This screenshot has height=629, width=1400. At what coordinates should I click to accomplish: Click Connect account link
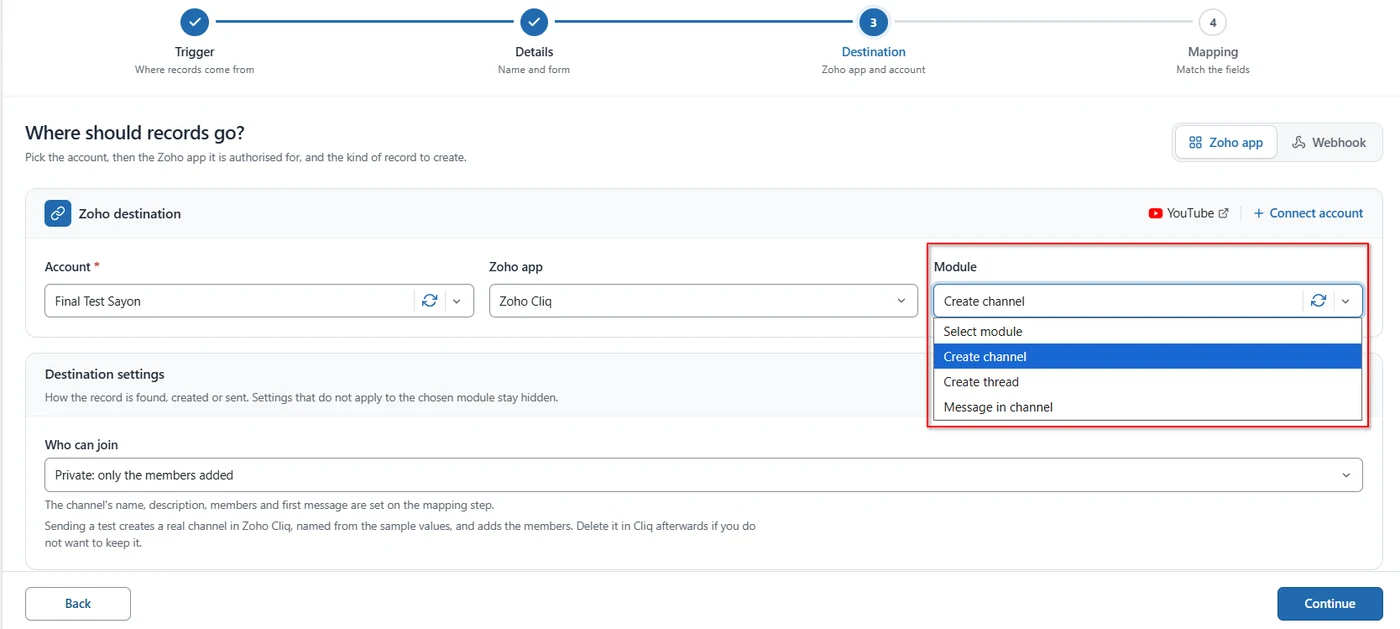point(1308,213)
